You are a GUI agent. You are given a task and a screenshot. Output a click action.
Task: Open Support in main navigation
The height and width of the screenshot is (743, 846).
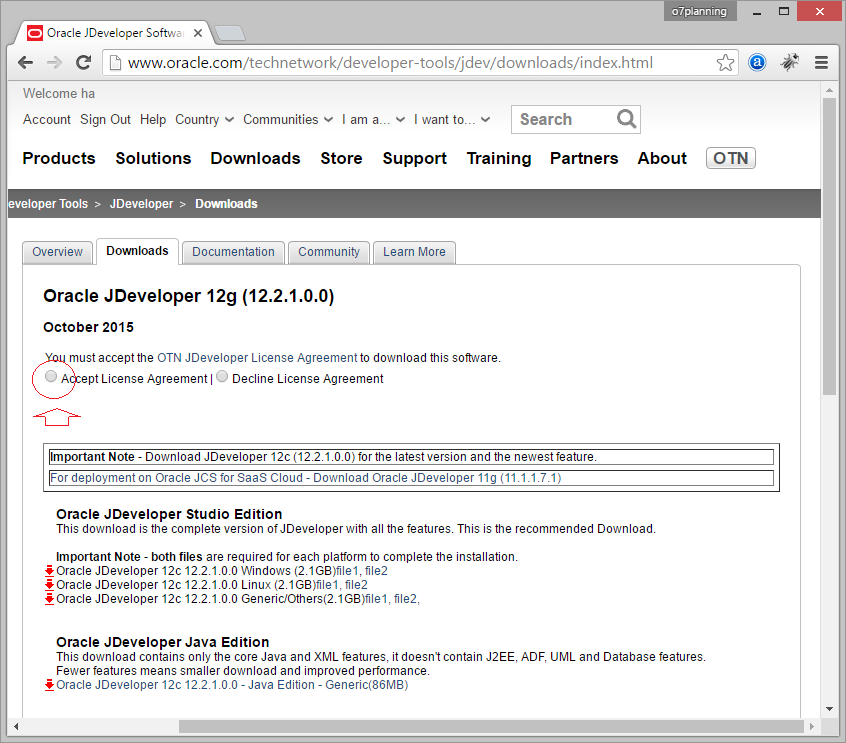click(x=415, y=158)
